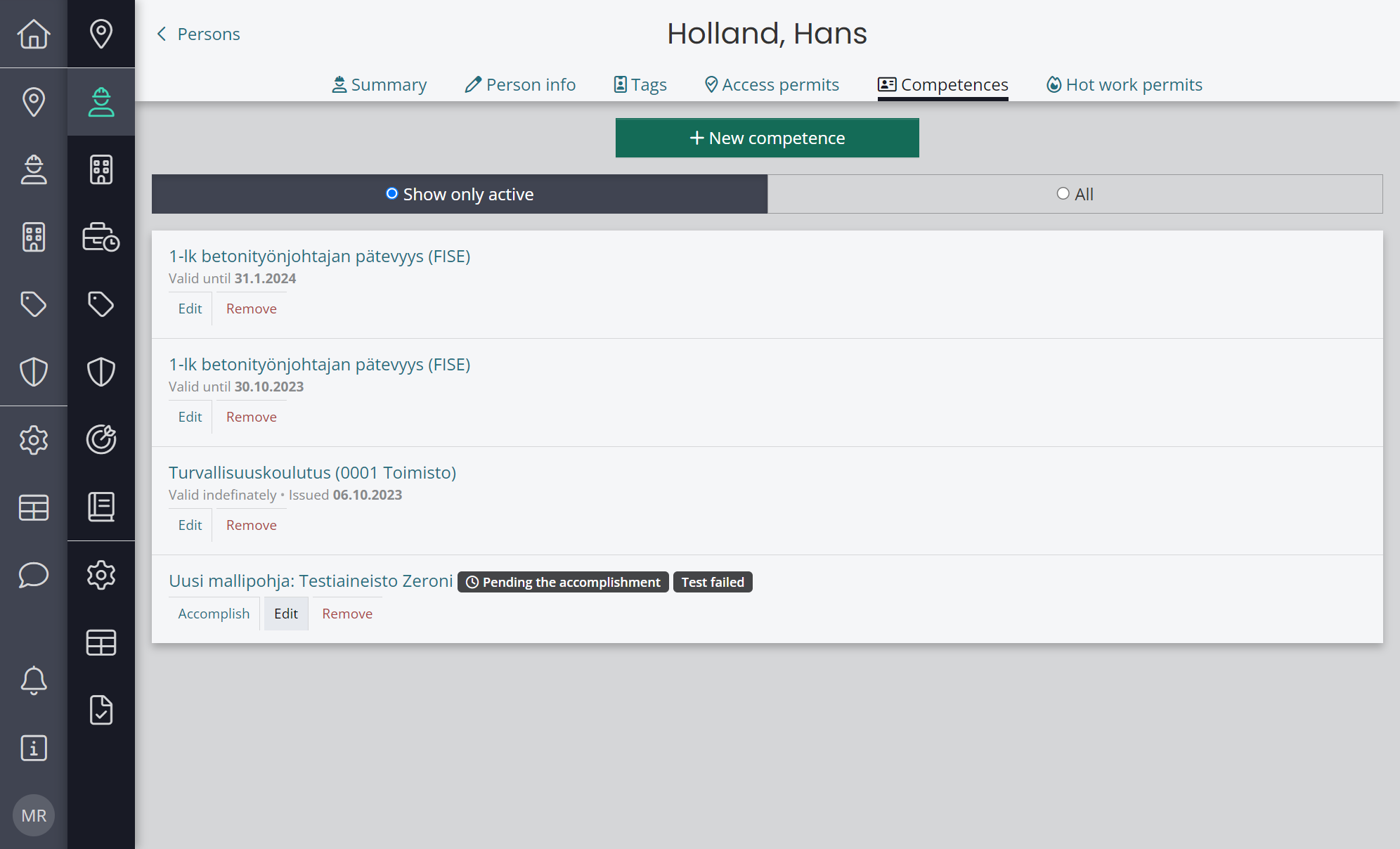Click the shield icon in the gray sidebar
Image resolution: width=1400 pixels, height=849 pixels.
(x=34, y=372)
